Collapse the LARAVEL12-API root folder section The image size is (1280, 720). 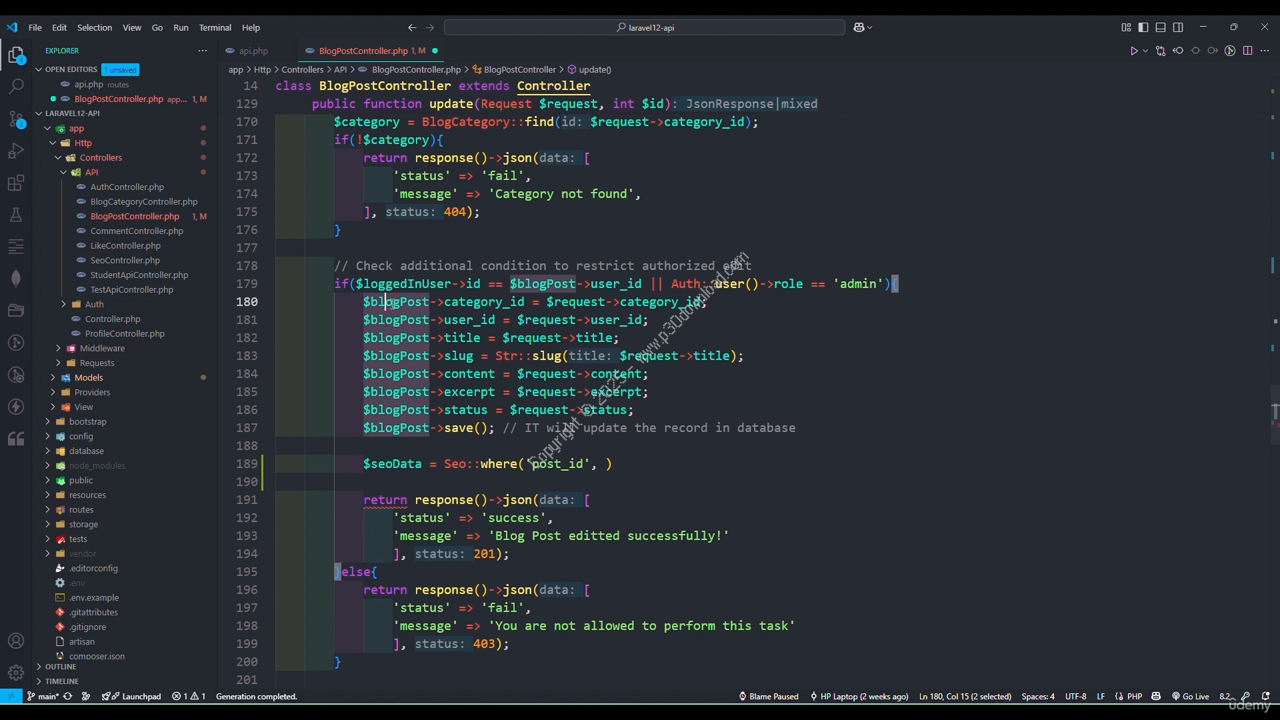[x=72, y=113]
